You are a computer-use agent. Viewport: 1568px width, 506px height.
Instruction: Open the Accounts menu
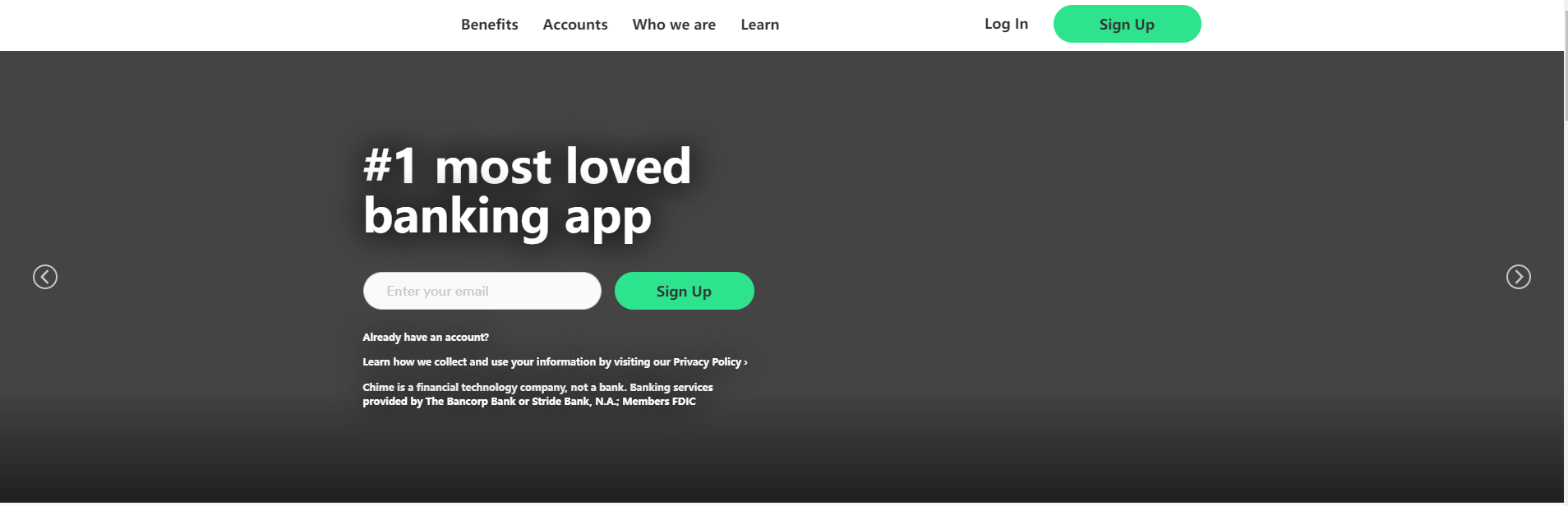point(575,25)
